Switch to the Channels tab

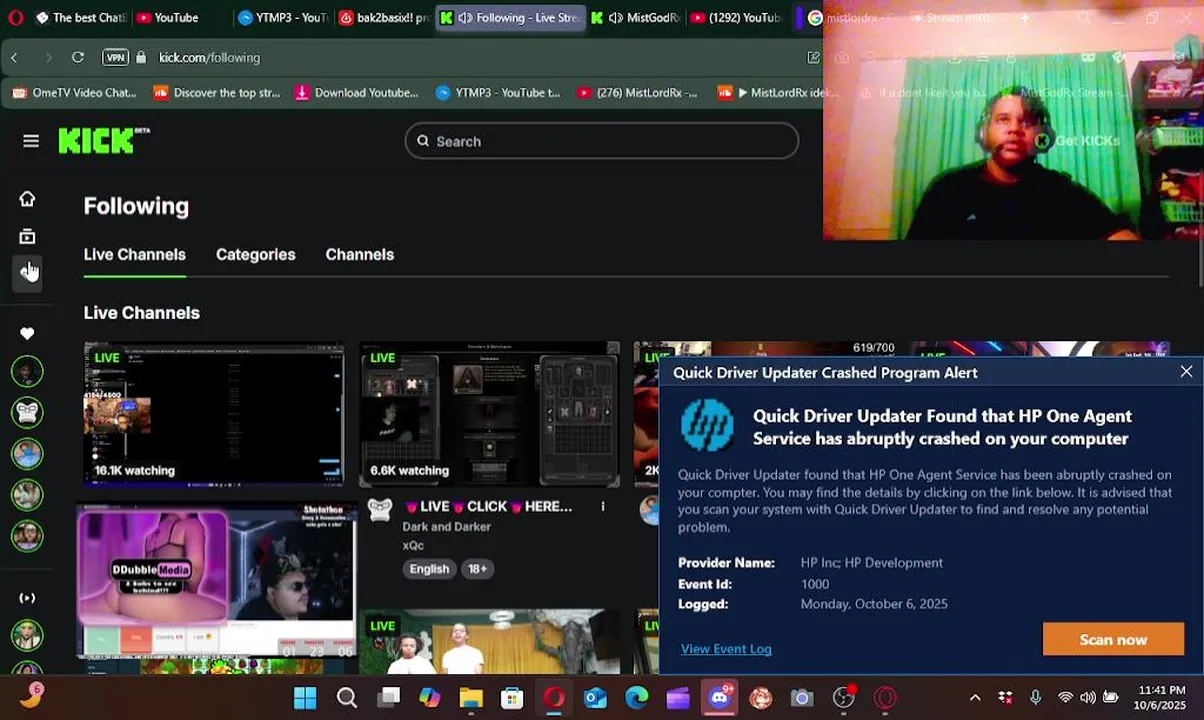tap(359, 254)
